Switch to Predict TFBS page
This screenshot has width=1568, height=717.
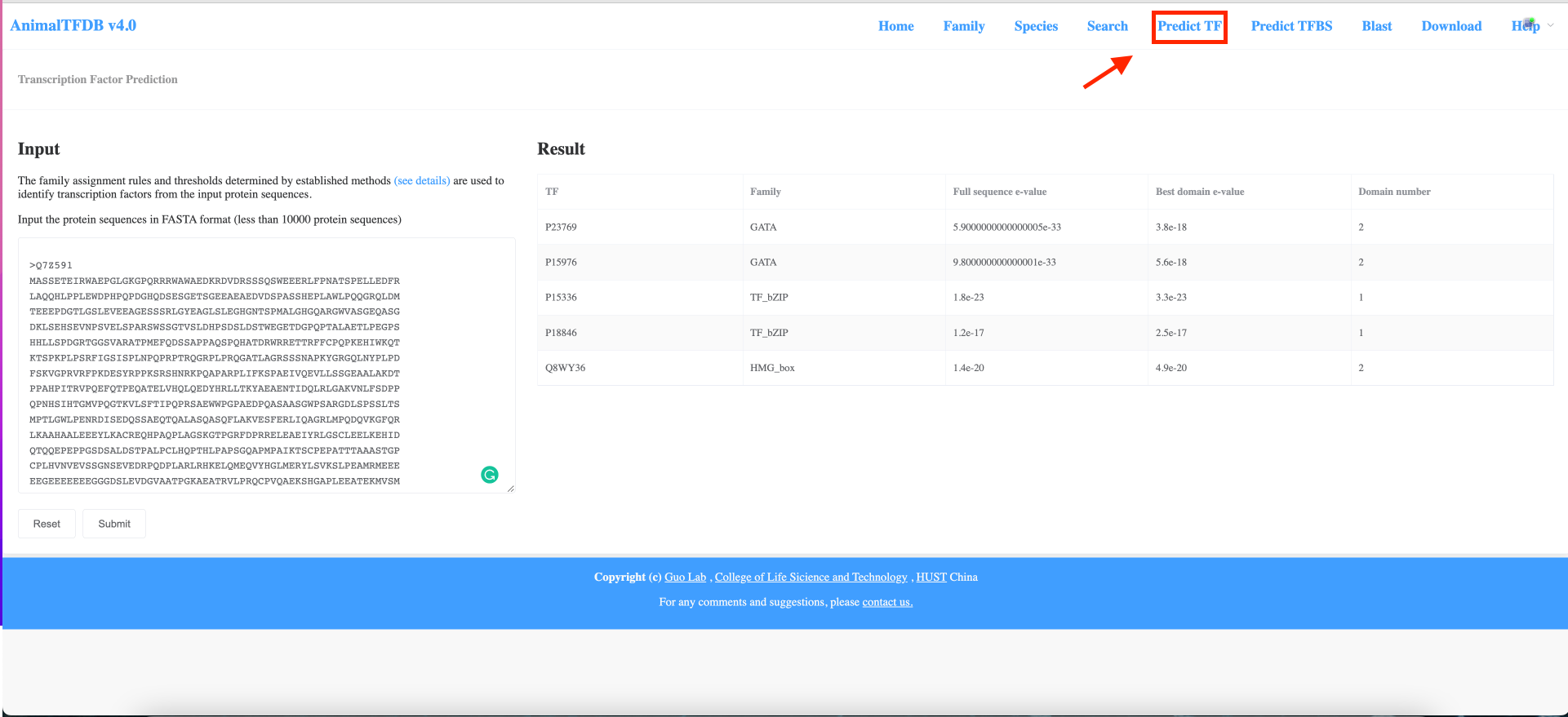1291,26
